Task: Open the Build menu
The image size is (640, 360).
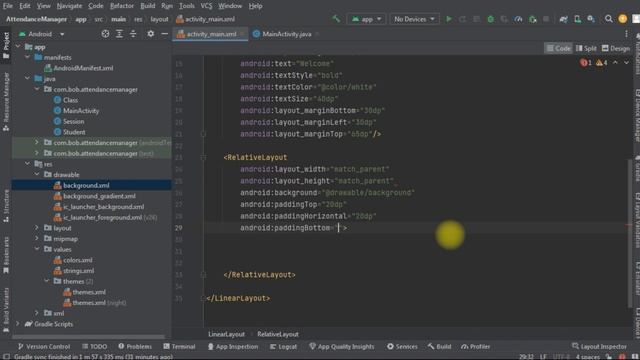Action: pyautogui.click(x=147, y=6)
